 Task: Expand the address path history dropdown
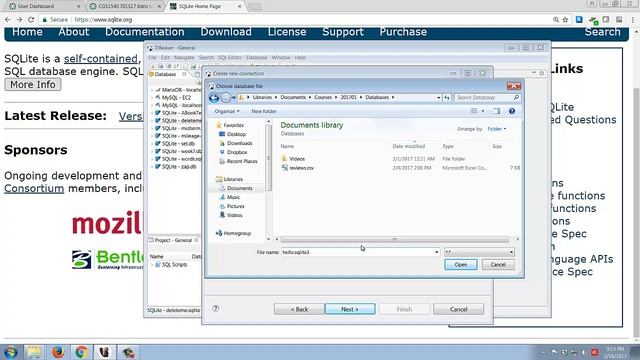click(x=439, y=98)
